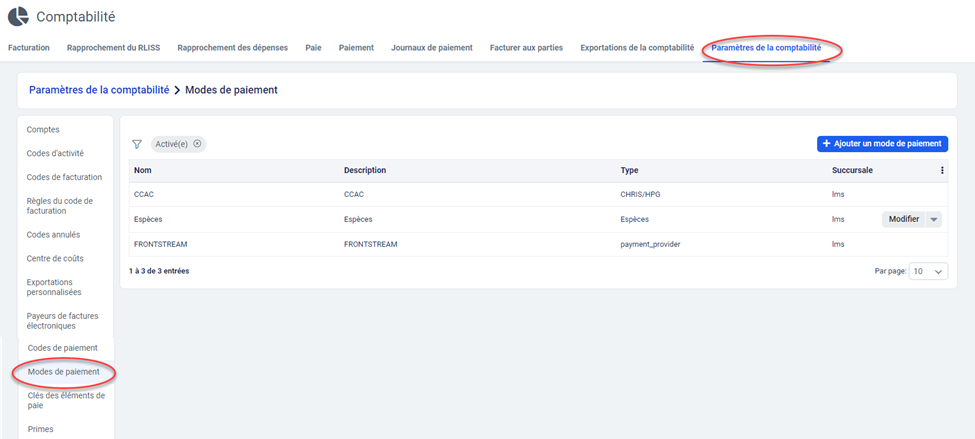
Task: Open the Rapprochement du RLISS tab
Action: pos(113,47)
